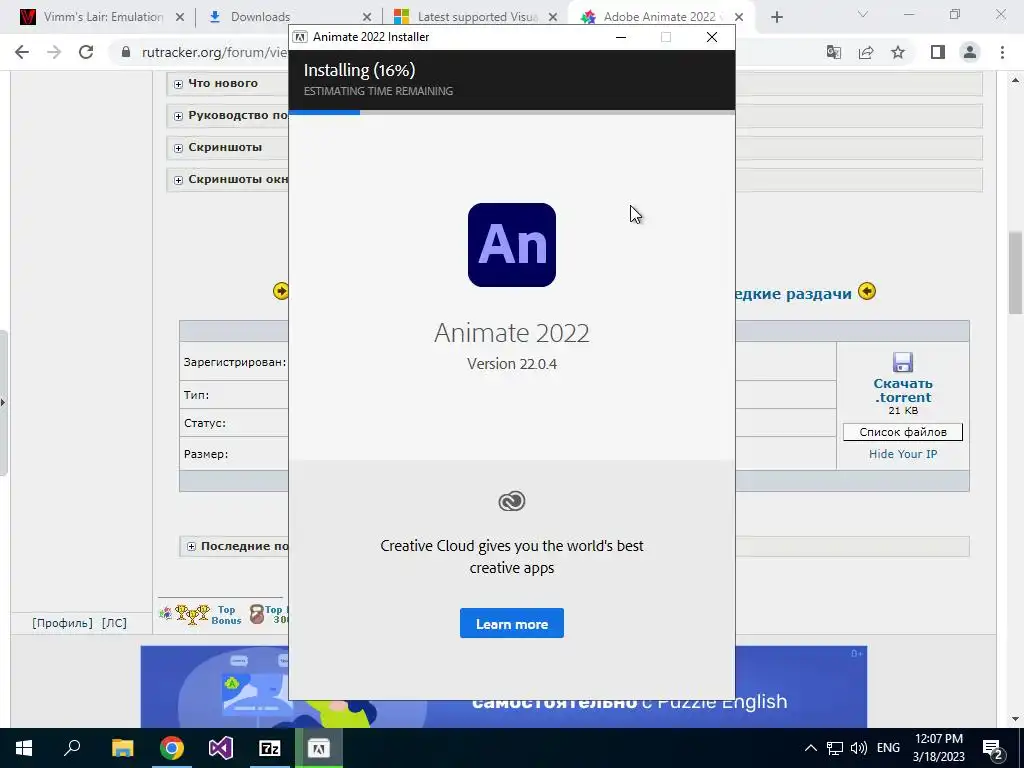Click the rutracker.org URL field
The height and width of the screenshot is (768, 1024).
pos(214,52)
